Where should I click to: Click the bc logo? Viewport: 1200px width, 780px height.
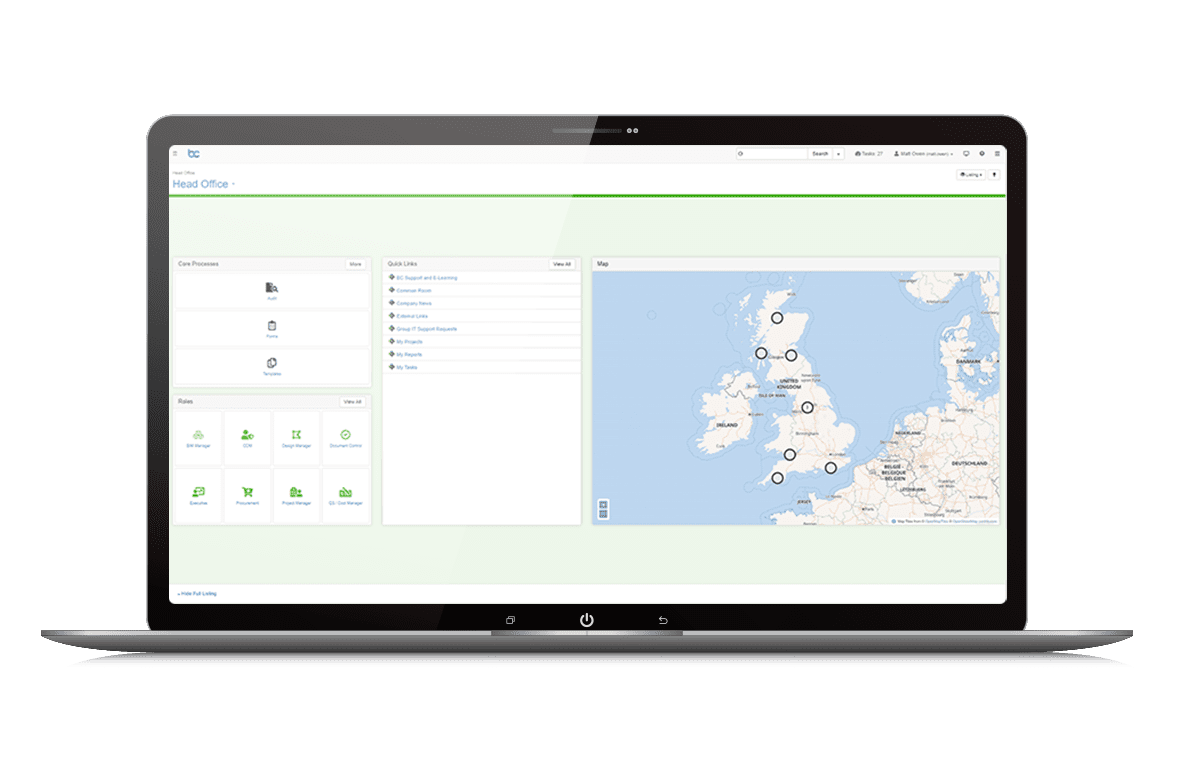(194, 153)
